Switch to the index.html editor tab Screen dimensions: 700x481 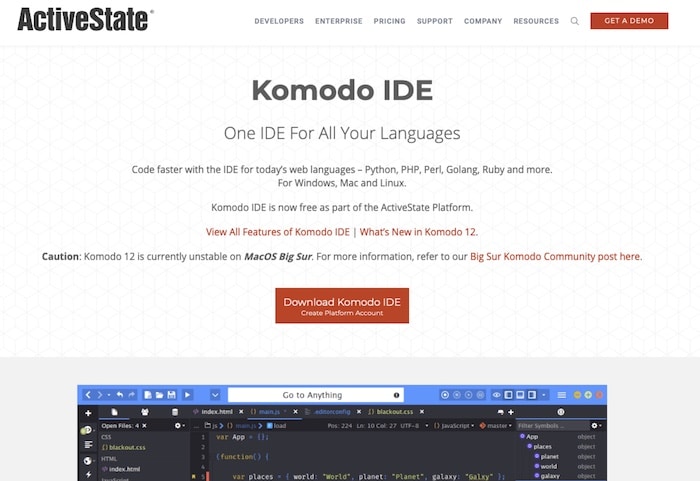click(219, 412)
